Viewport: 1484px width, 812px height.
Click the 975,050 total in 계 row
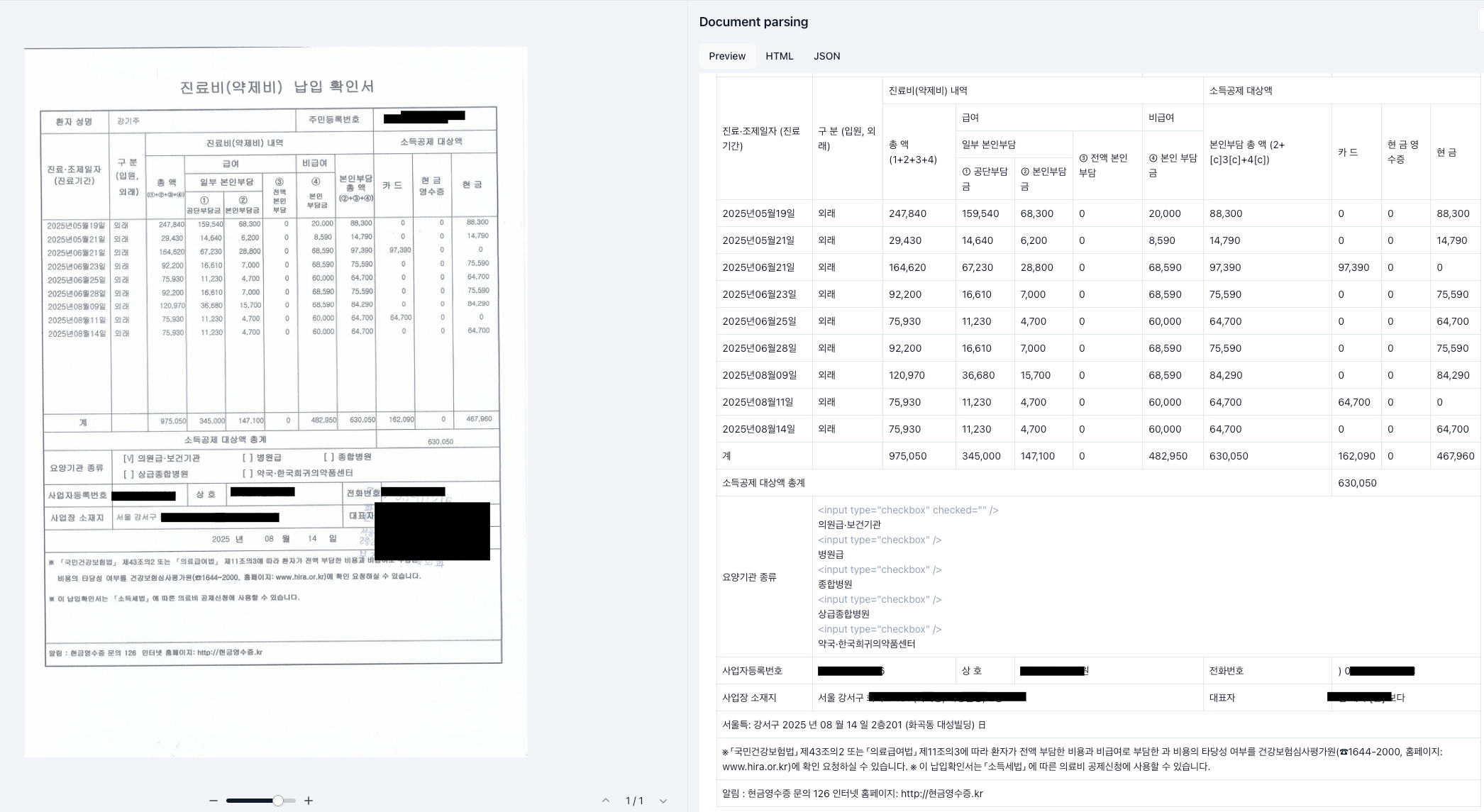click(907, 456)
